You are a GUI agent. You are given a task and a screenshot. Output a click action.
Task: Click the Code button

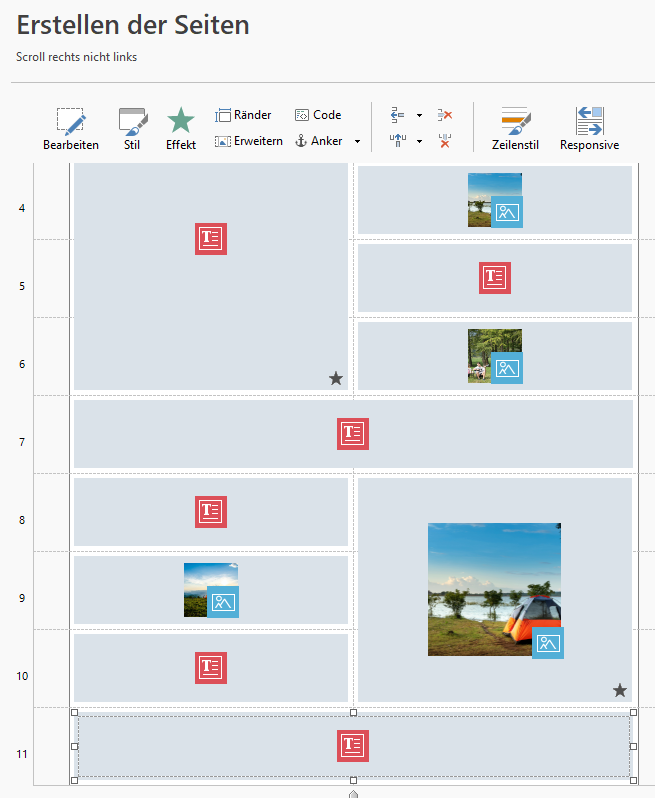[318, 116]
